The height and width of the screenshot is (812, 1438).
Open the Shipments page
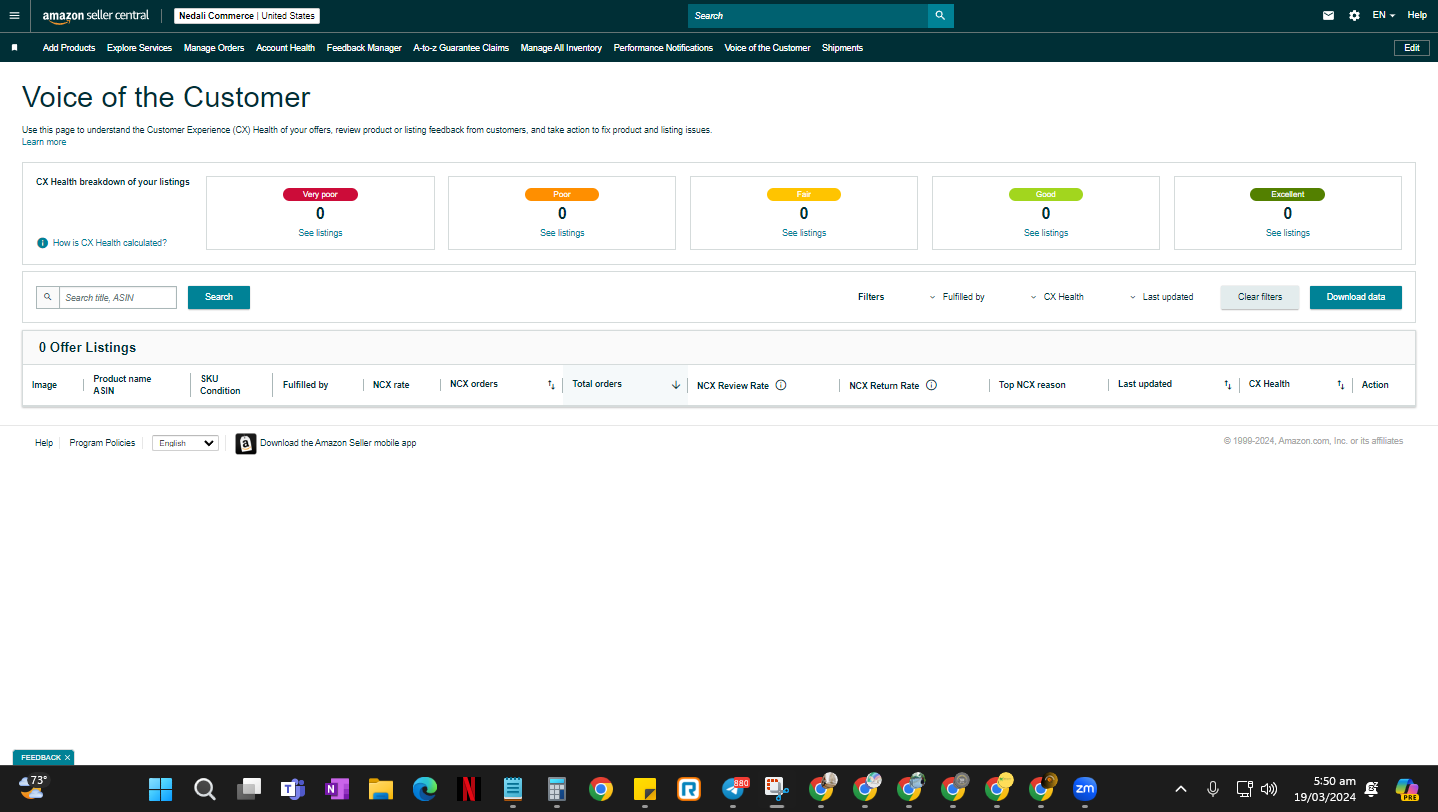(x=842, y=48)
